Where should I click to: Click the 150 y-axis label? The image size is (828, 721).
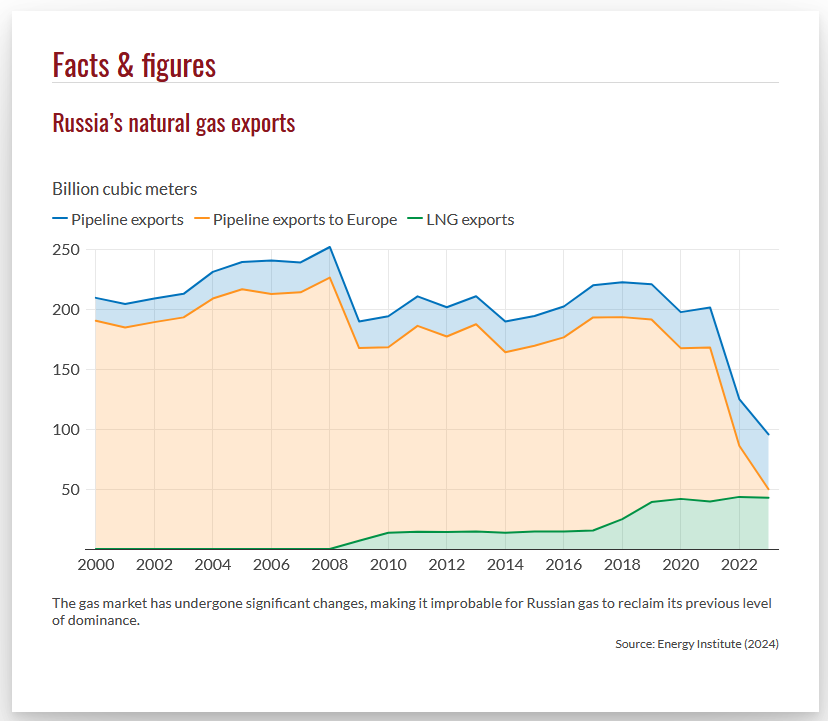66,369
